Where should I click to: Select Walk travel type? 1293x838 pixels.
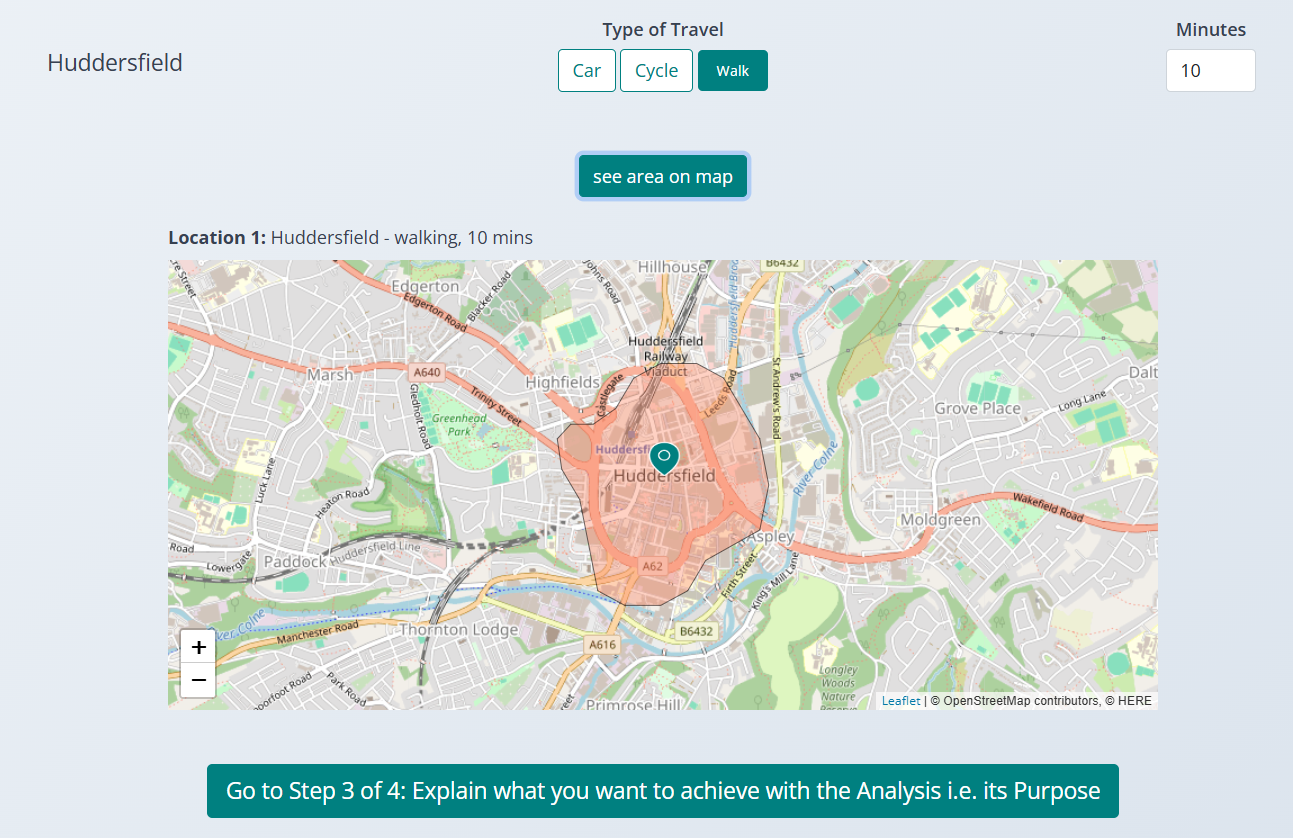[x=733, y=71]
